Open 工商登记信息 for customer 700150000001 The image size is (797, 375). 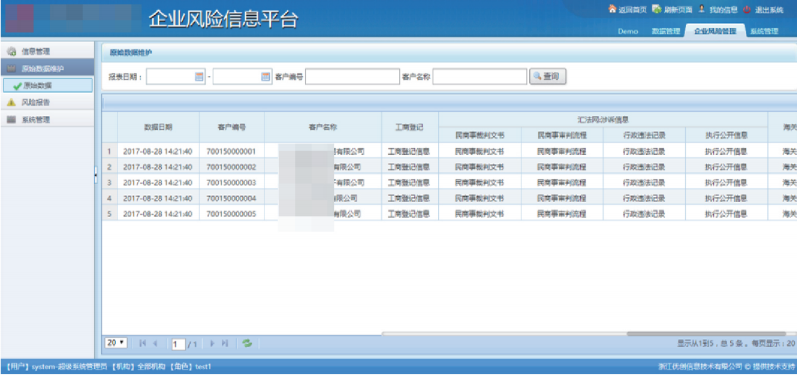[409, 151]
